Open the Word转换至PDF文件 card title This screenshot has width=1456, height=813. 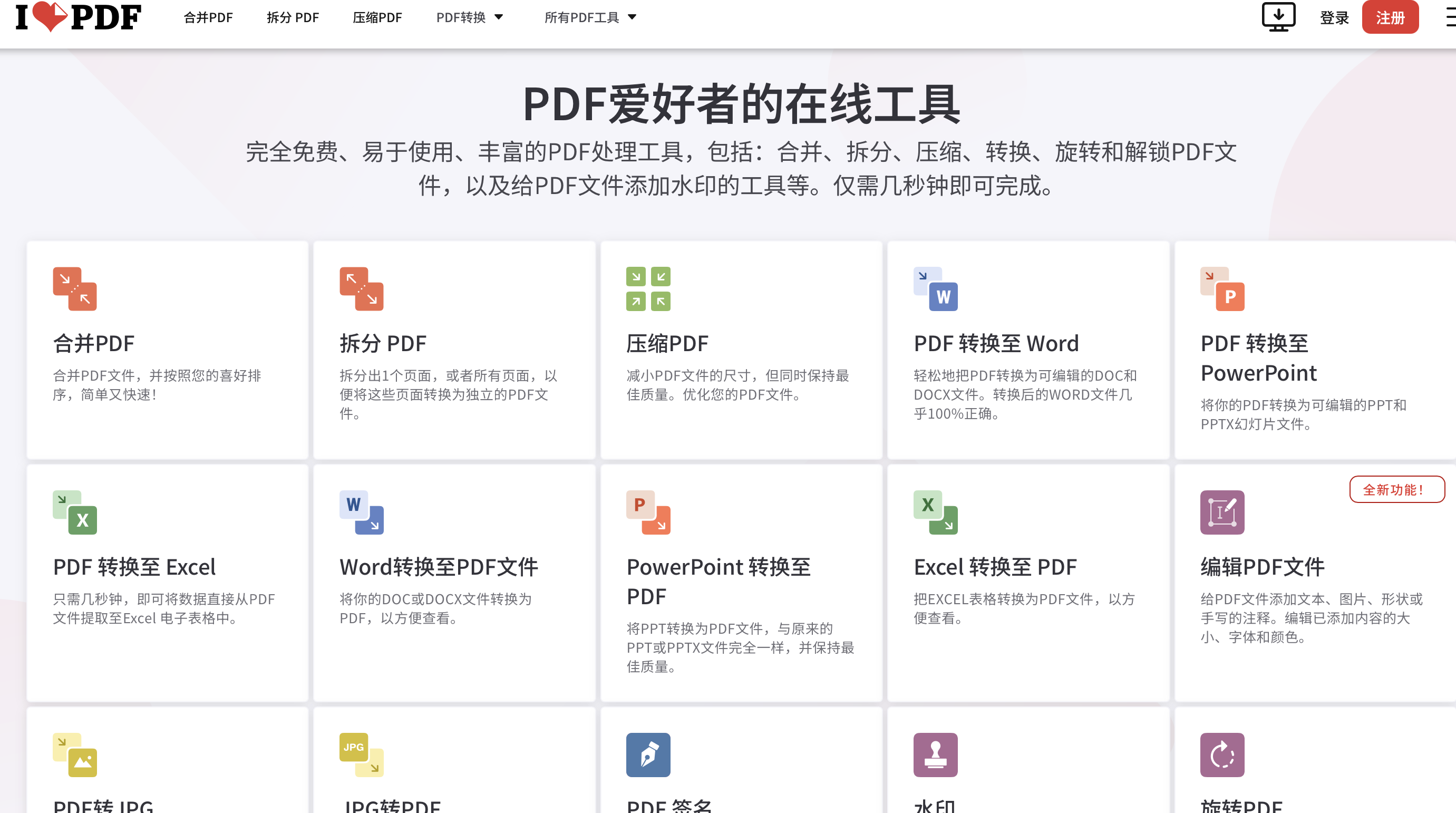coord(438,566)
